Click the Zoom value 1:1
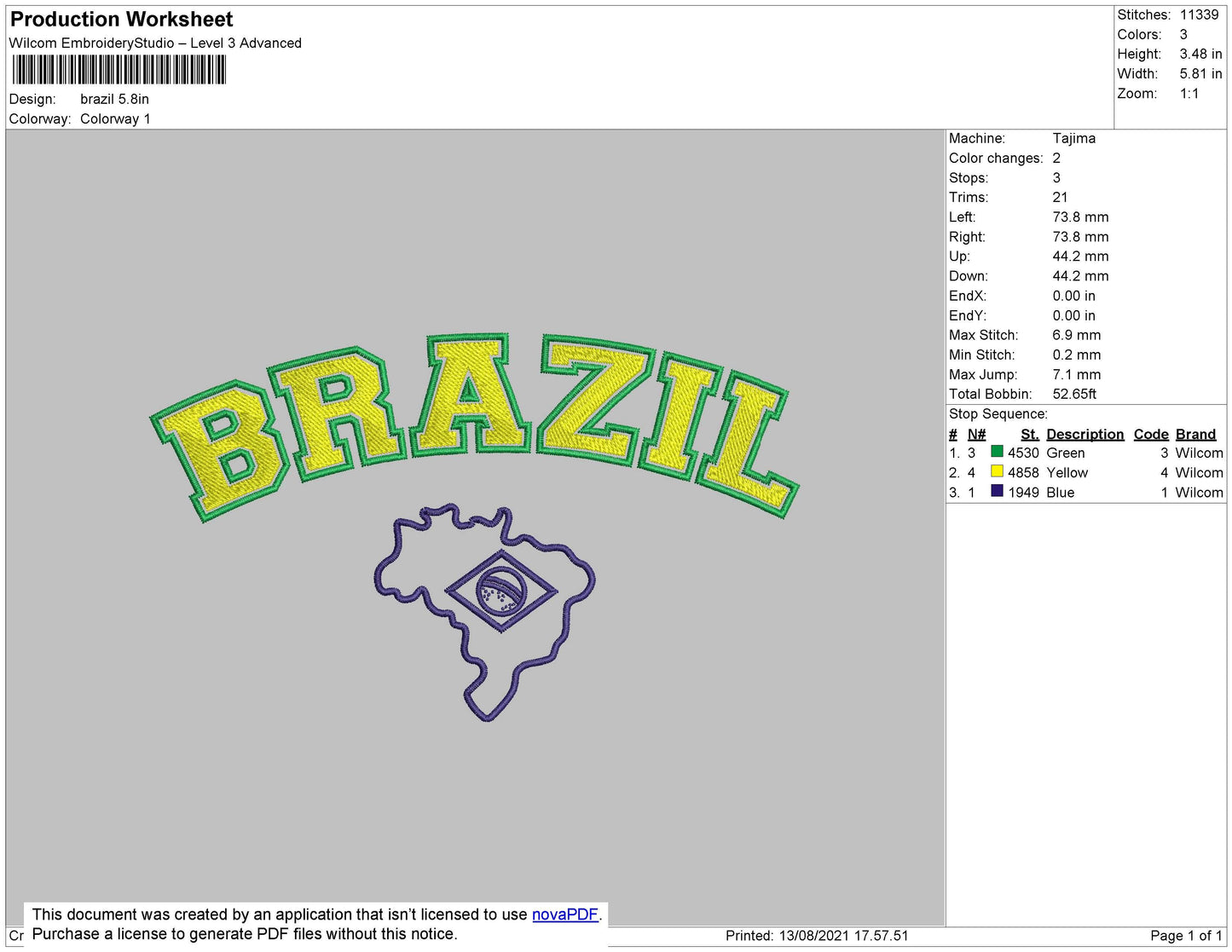1232x952 pixels. 1189,94
